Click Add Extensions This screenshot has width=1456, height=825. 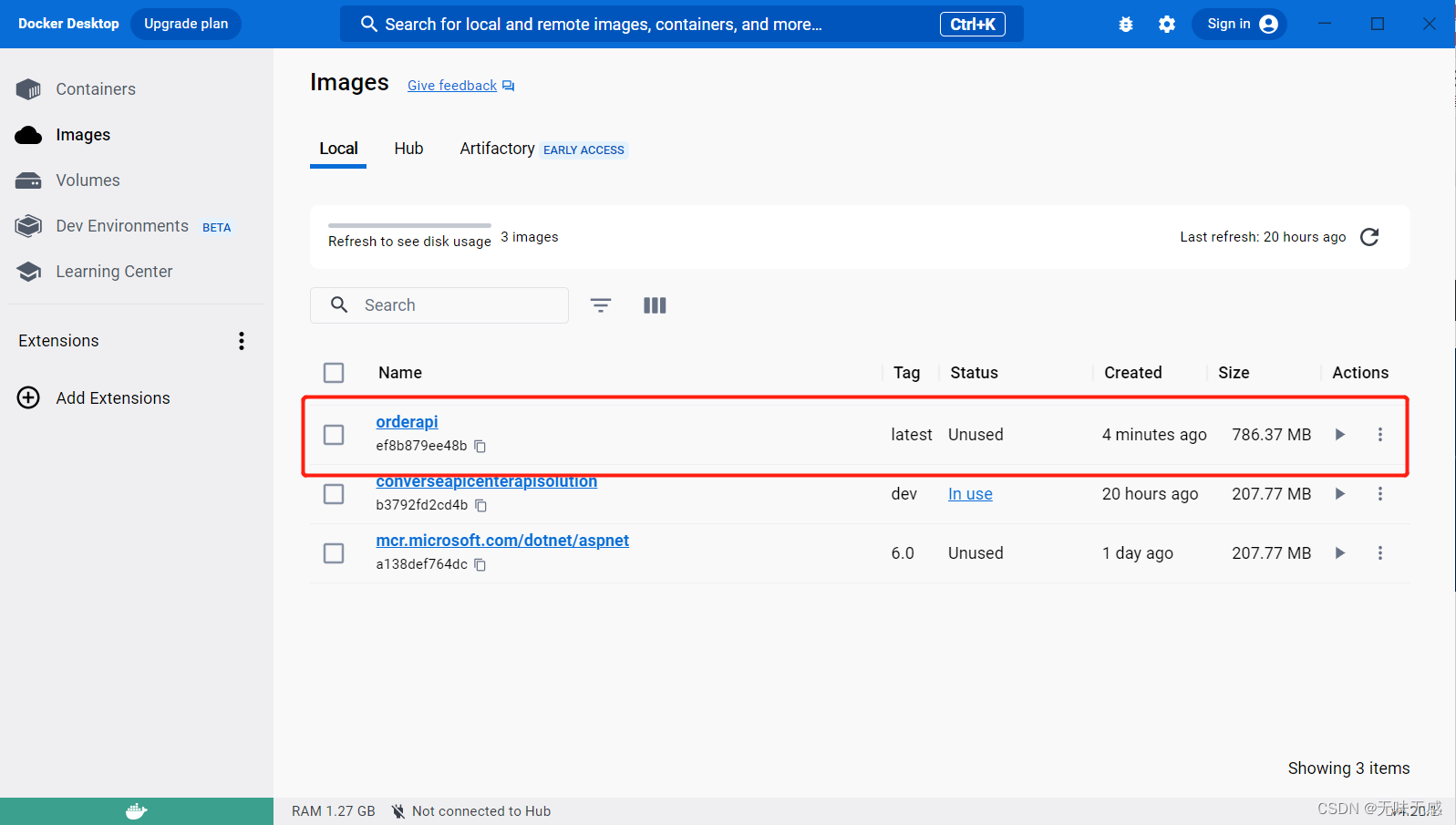pos(93,398)
